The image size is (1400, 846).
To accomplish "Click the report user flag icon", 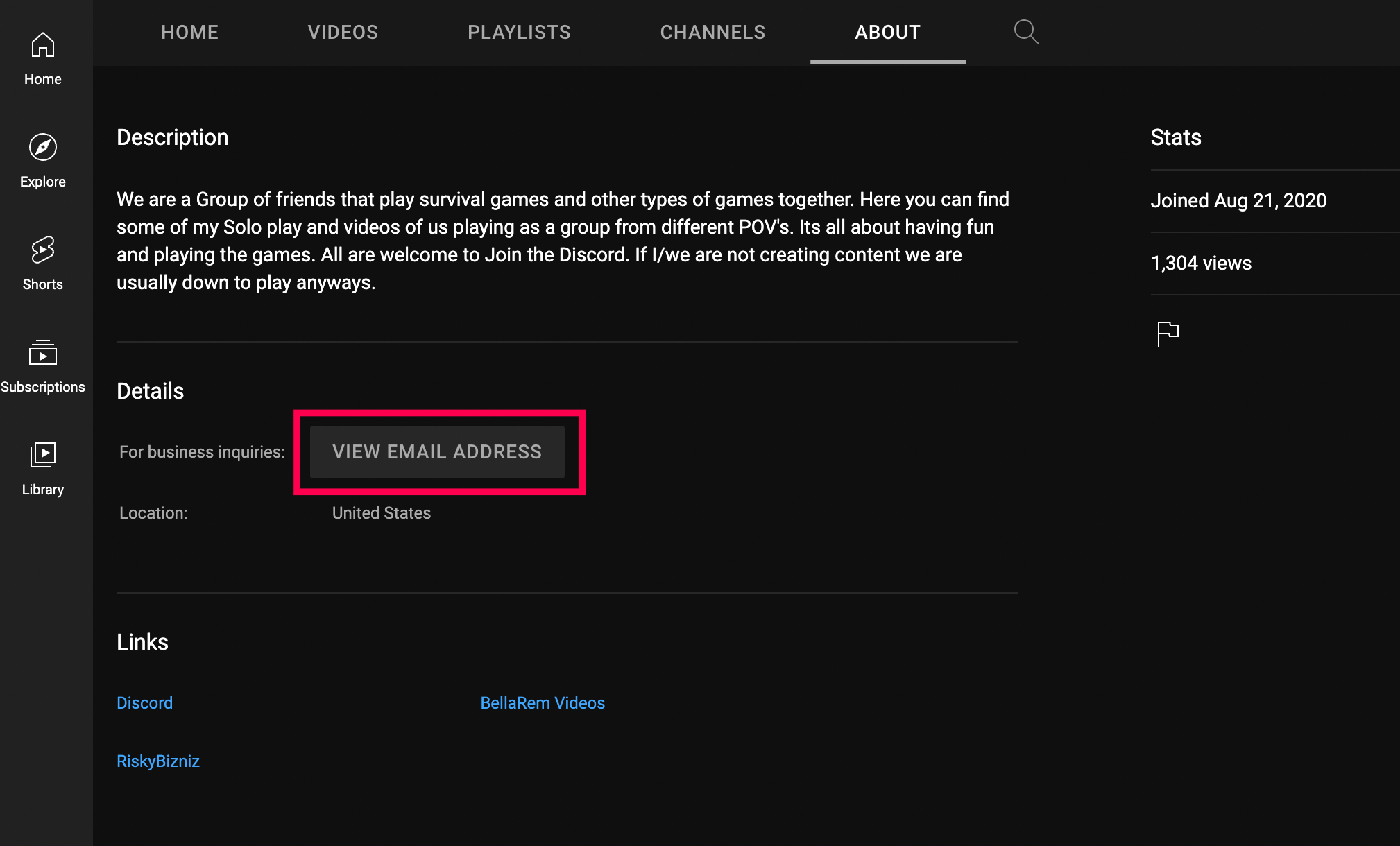I will click(1168, 334).
